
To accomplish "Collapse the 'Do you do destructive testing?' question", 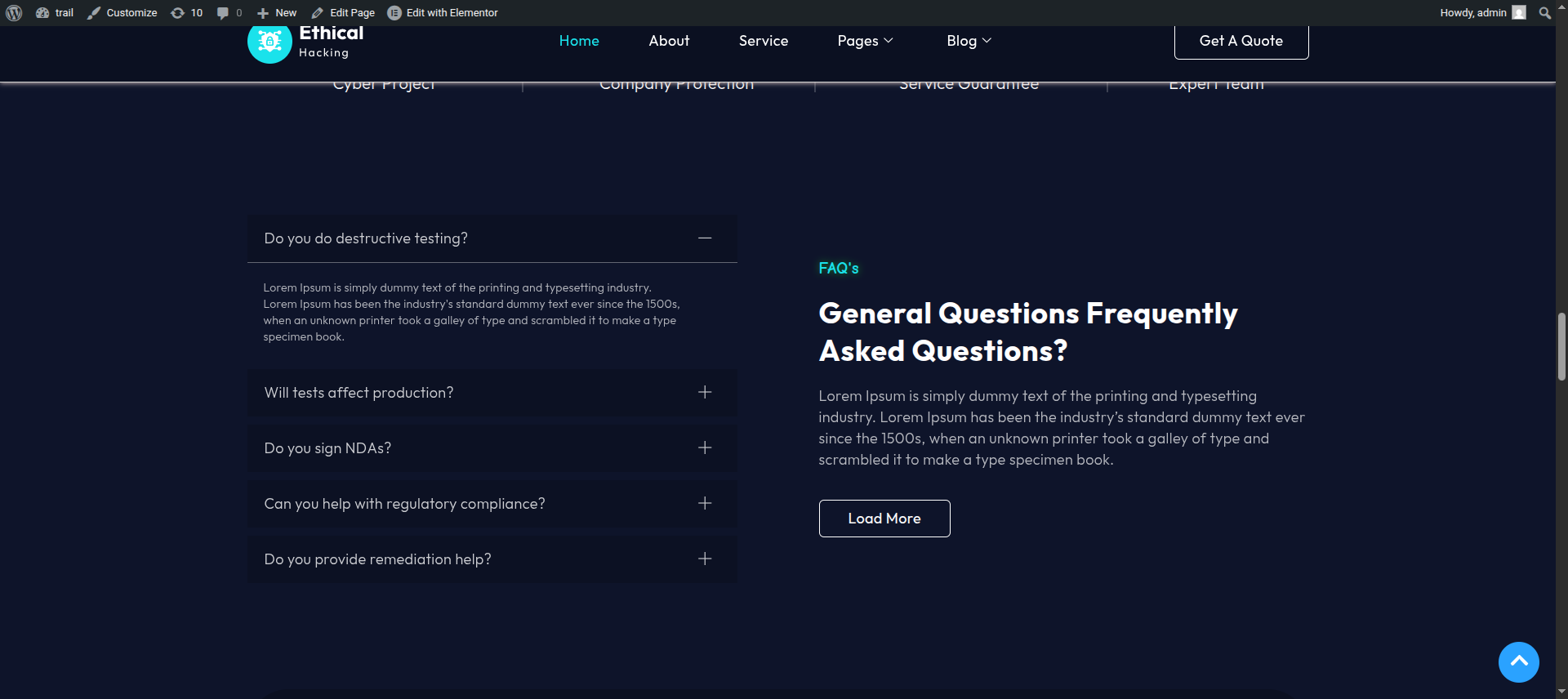I will click(705, 238).
